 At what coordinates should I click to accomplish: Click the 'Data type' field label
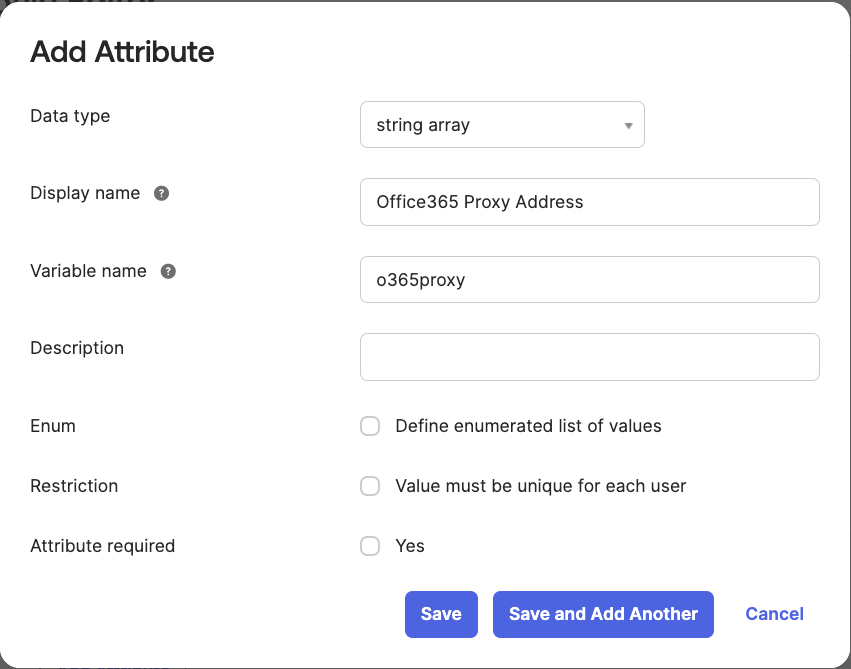70,116
